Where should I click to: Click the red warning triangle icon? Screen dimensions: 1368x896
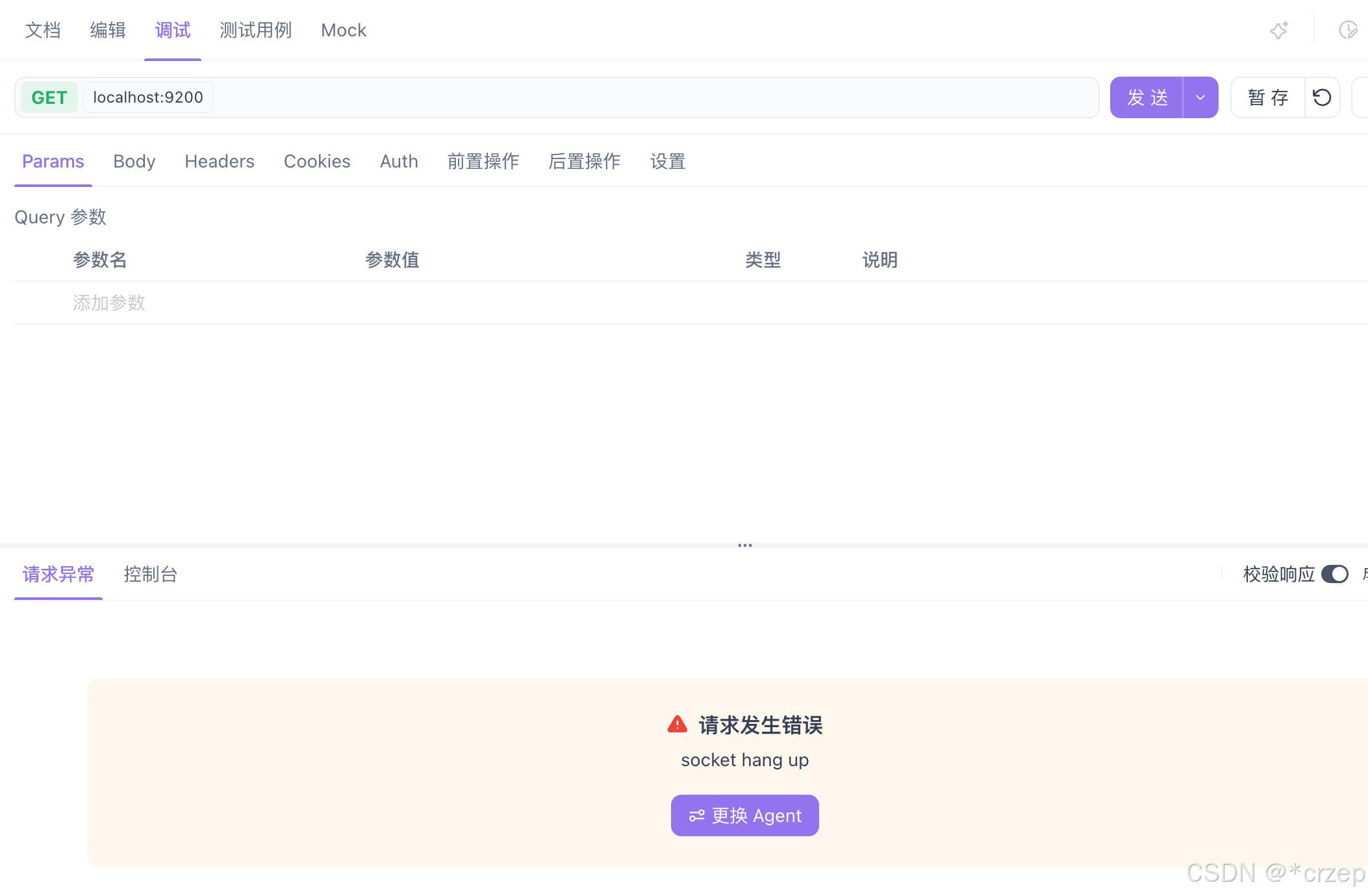(x=677, y=725)
